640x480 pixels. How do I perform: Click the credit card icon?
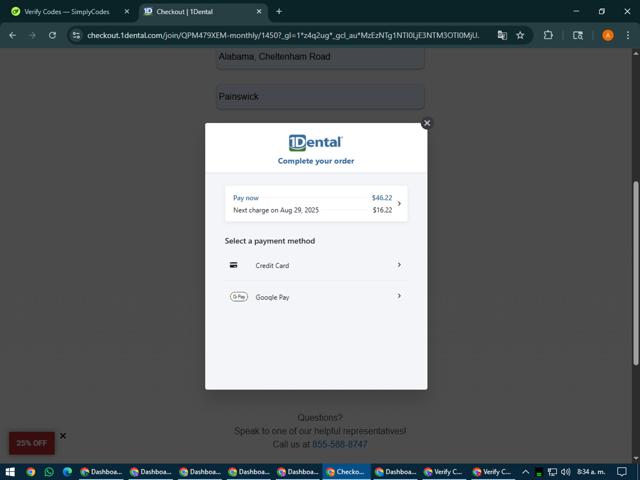[233, 265]
